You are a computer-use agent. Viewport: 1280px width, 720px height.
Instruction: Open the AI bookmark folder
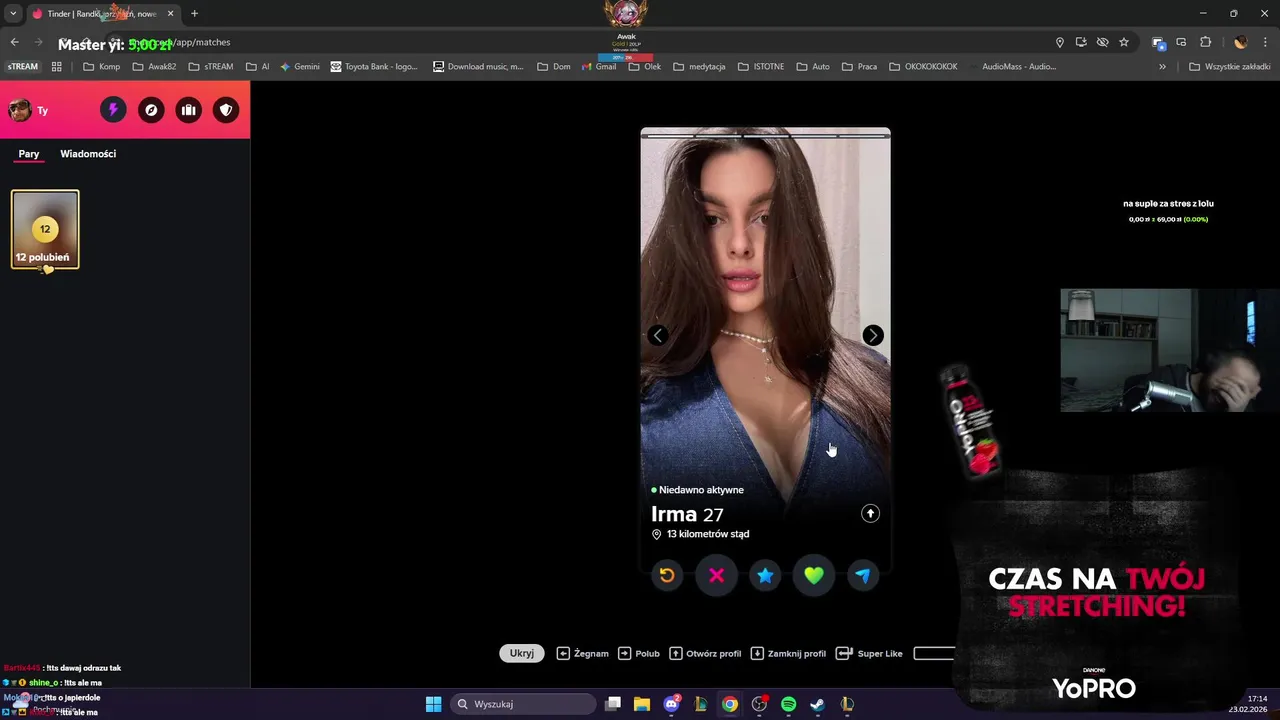pos(257,67)
